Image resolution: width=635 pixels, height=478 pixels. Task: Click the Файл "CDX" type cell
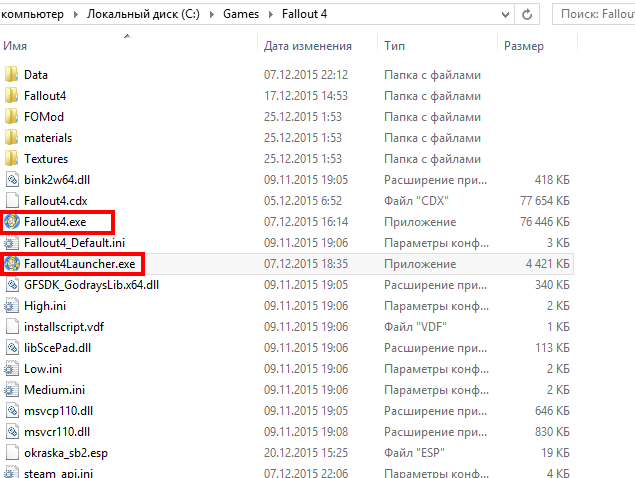(416, 201)
